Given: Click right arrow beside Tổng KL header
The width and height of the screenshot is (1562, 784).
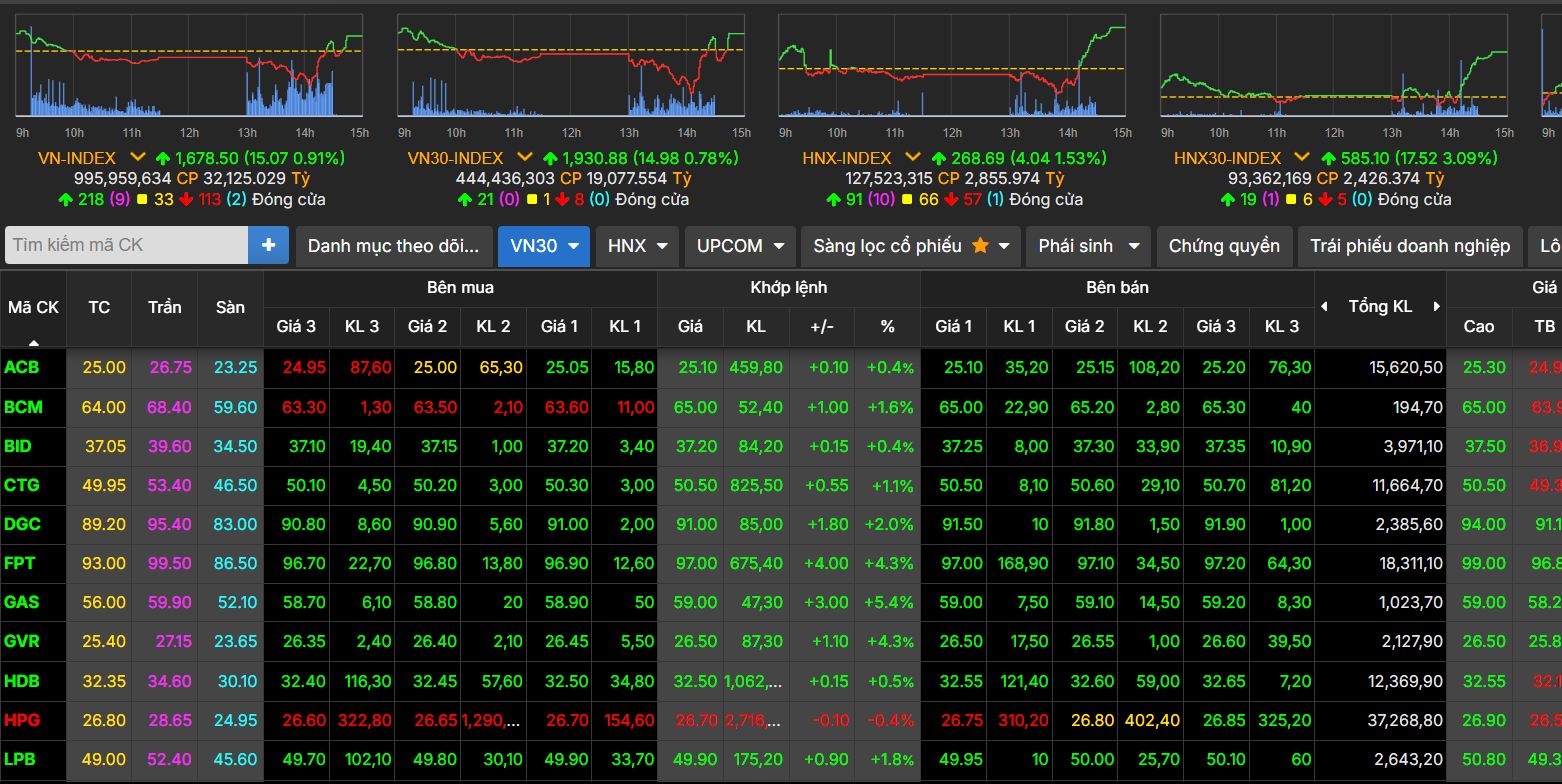Looking at the screenshot, I should (1437, 307).
